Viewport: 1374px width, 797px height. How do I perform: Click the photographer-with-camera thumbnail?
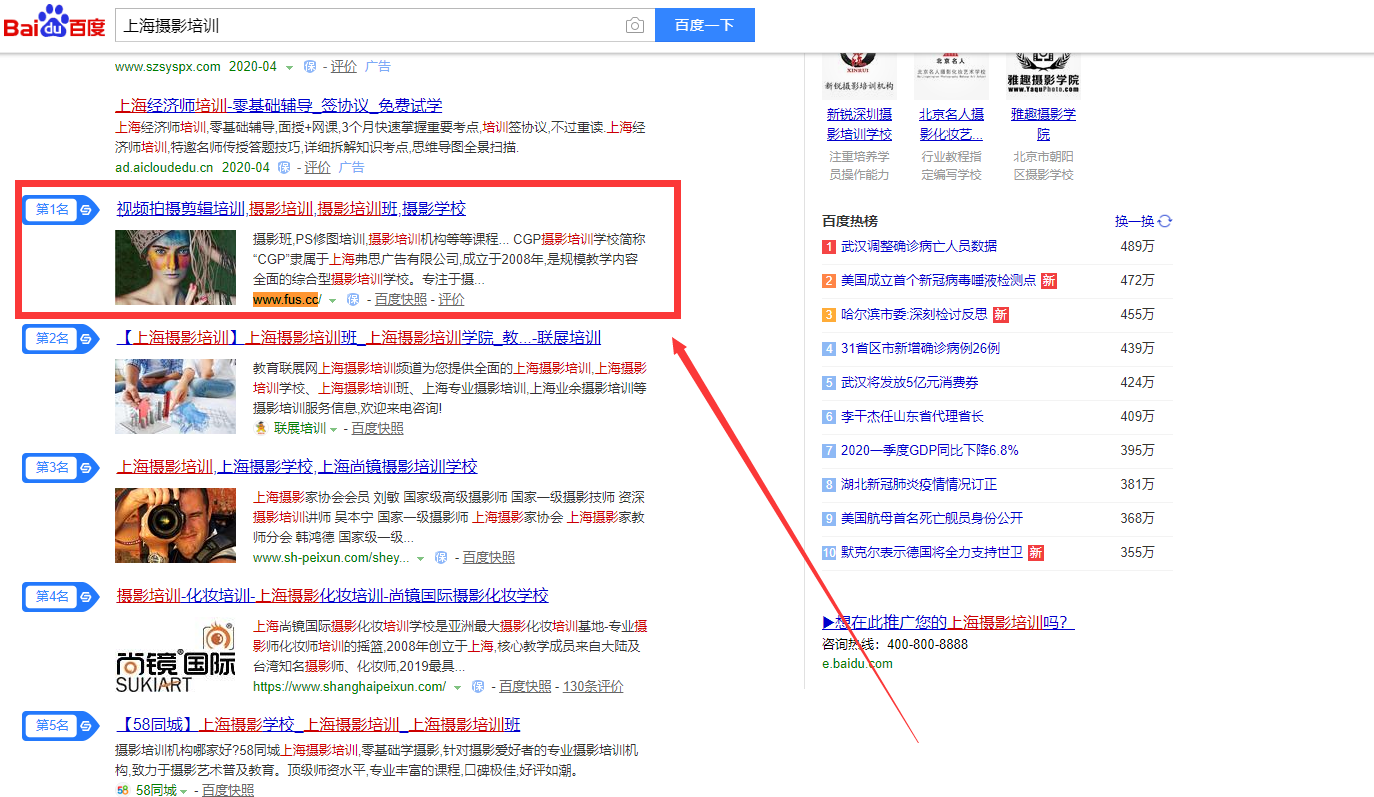click(x=176, y=525)
